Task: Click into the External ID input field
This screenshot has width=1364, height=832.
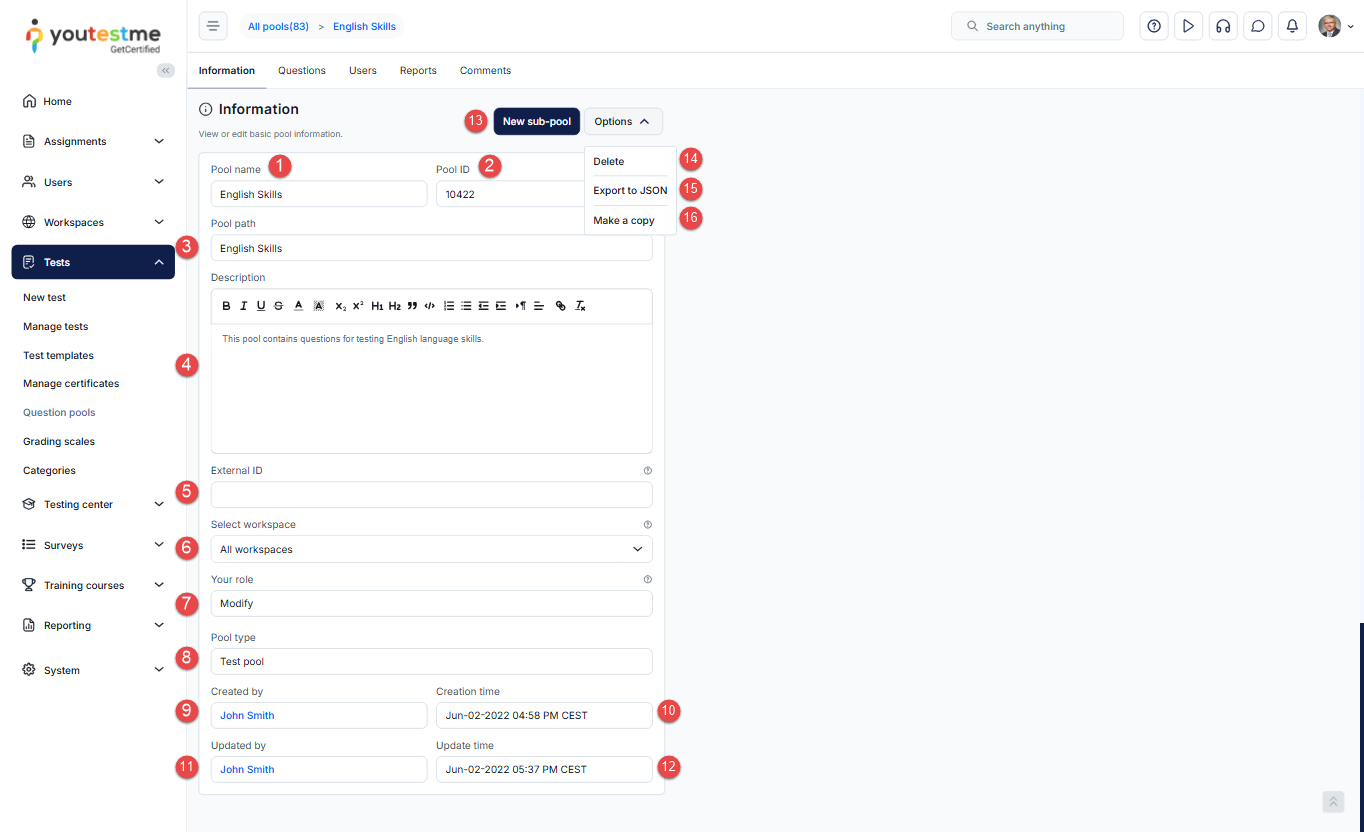Action: (431, 495)
